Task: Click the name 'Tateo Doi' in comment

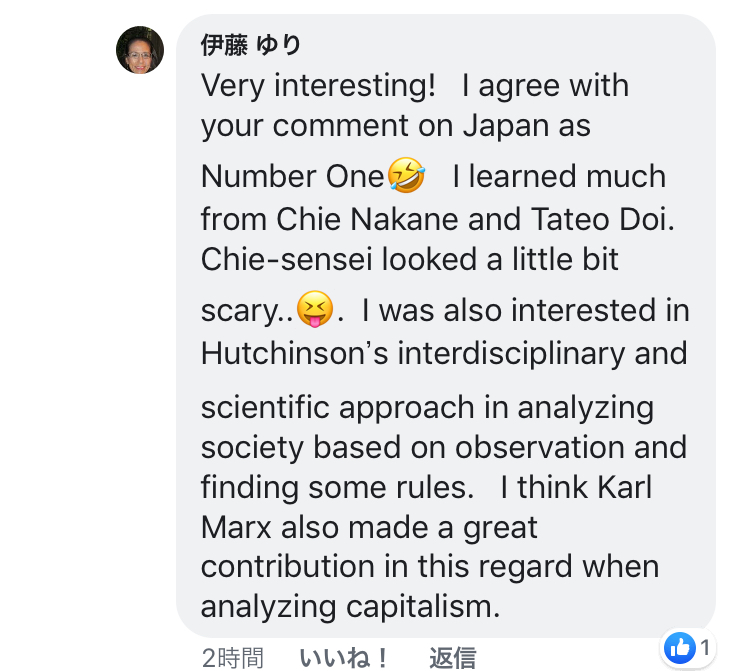Action: point(599,220)
